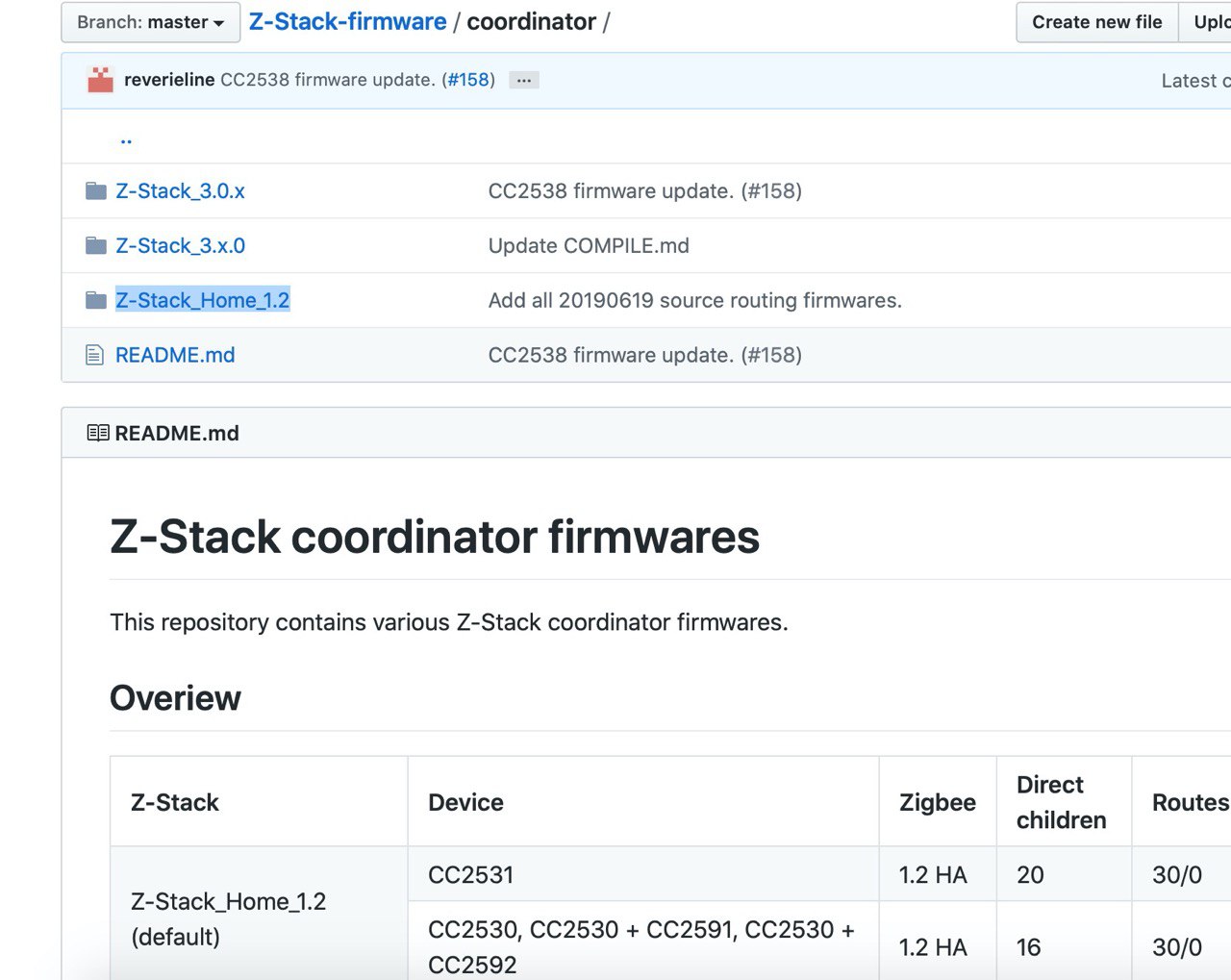Open the 20190619 source routing commit message
The height and width of the screenshot is (980, 1231).
coord(694,301)
